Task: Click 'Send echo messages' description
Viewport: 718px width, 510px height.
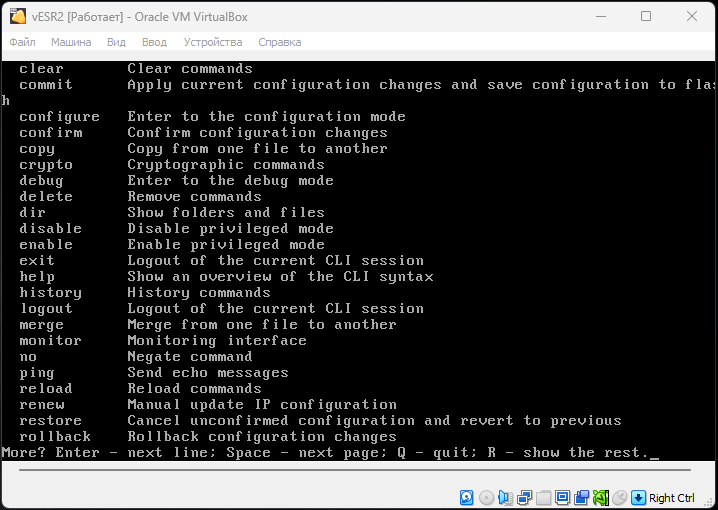Action: tap(208, 373)
